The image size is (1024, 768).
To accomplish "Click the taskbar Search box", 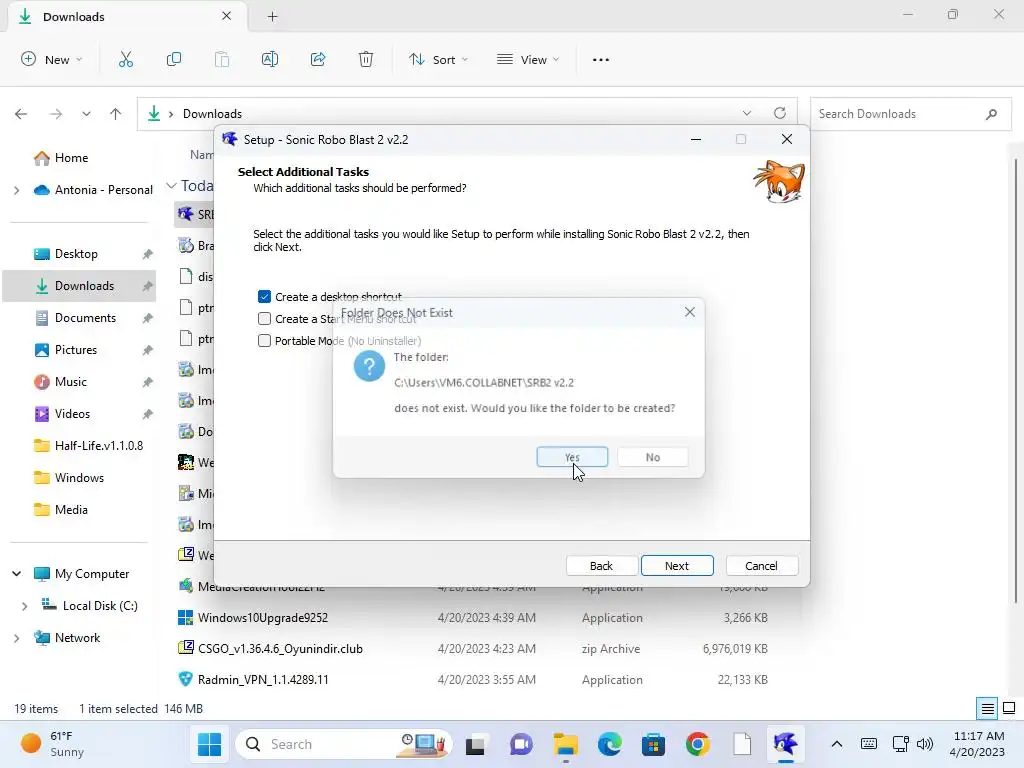I will [344, 744].
